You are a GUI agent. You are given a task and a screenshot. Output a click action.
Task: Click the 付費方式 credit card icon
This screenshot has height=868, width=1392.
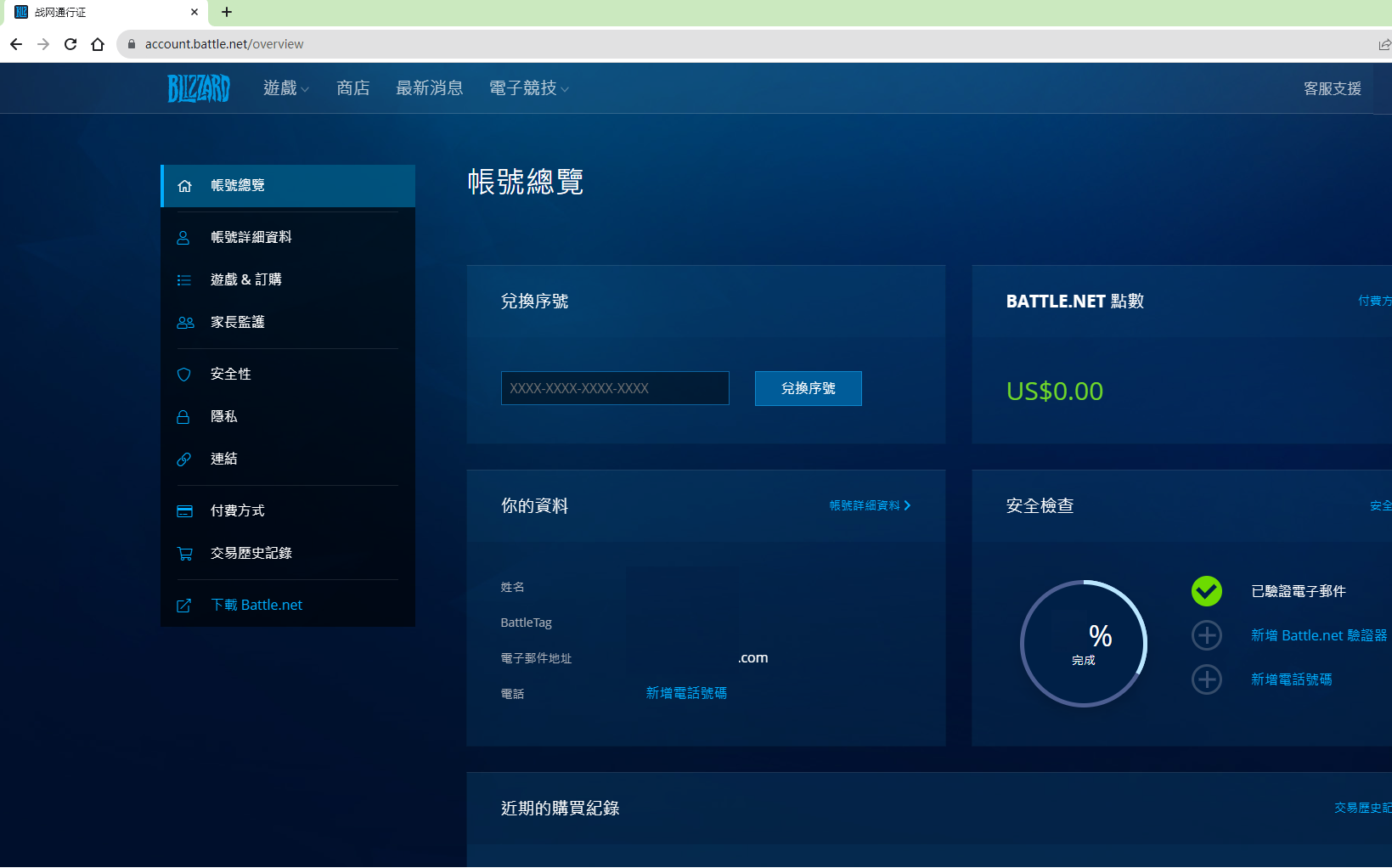pyautogui.click(x=184, y=511)
